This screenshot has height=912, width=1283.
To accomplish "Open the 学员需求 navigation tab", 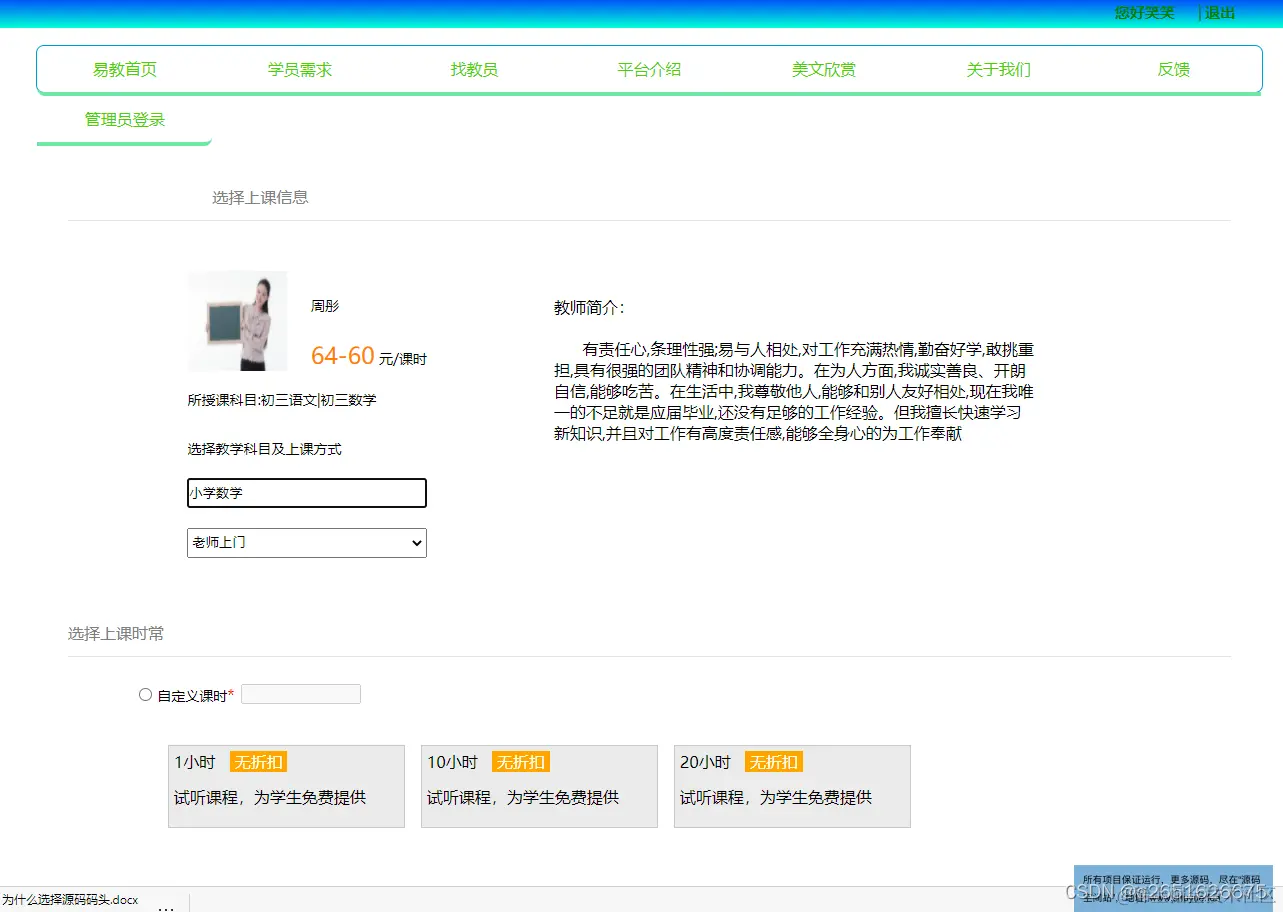I will [299, 69].
